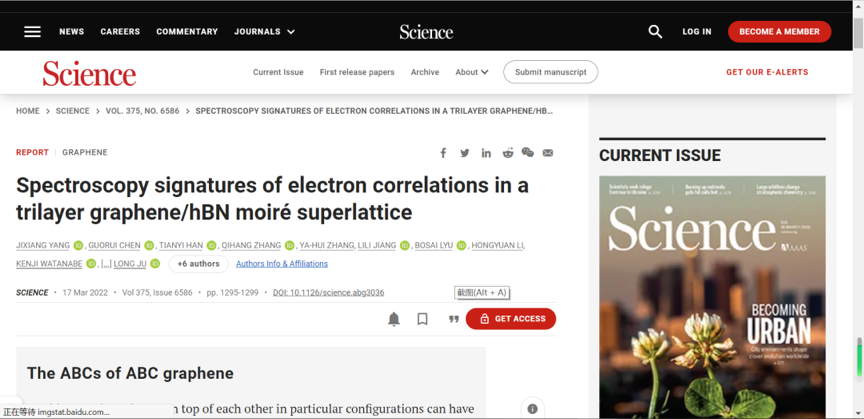Click the Science current issue cover
Screen dimensions: 864x419
(x=712, y=296)
